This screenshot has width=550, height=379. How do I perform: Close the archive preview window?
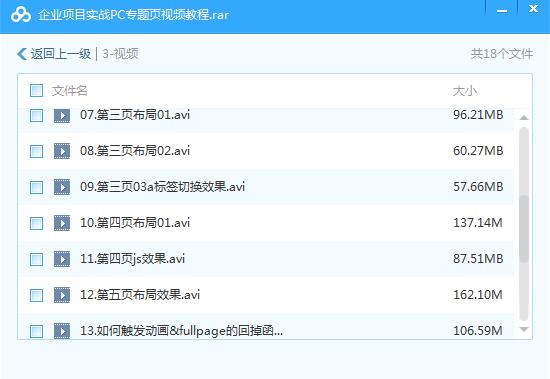click(x=534, y=9)
